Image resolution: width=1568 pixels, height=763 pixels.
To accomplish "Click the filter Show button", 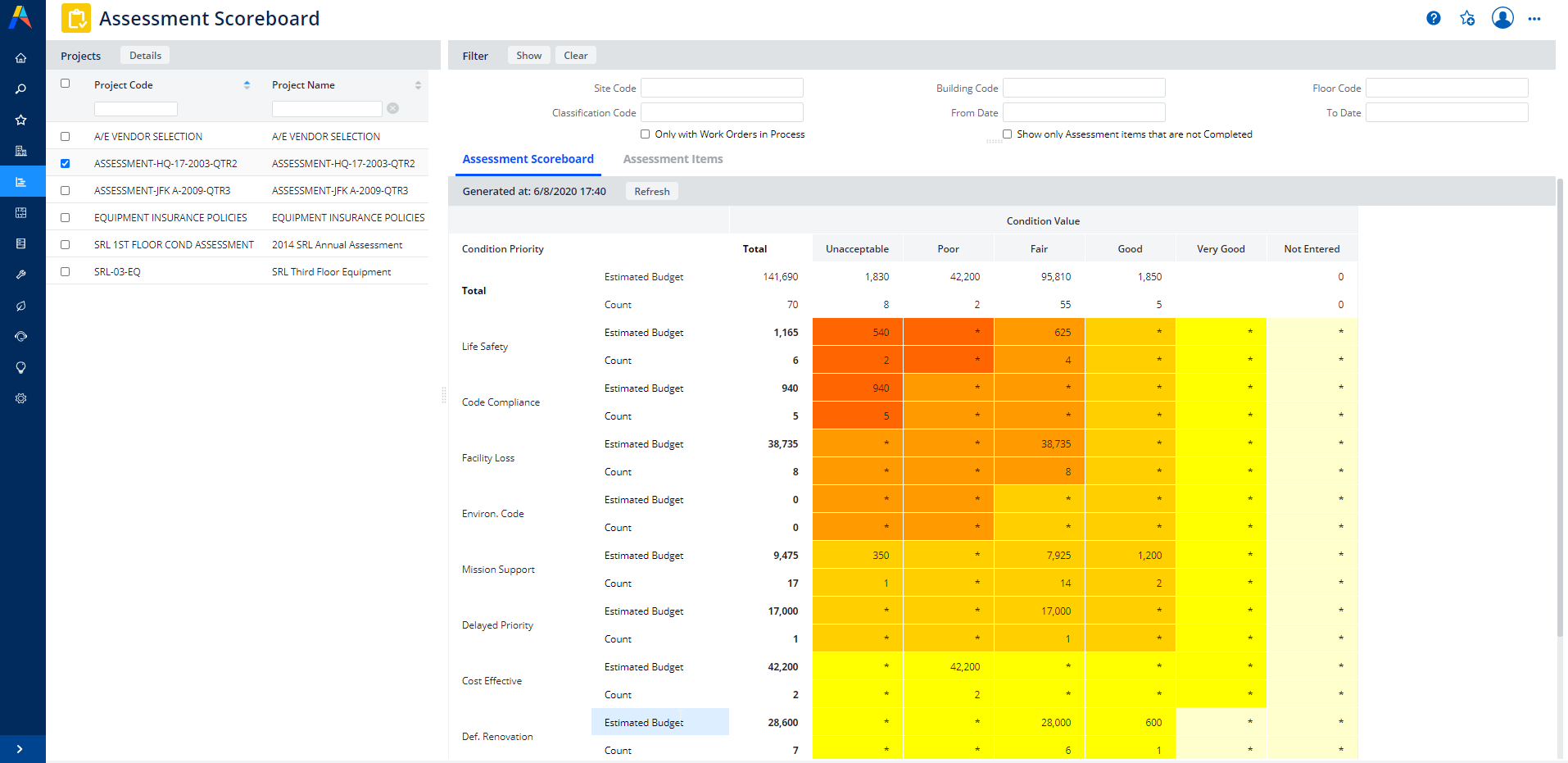I will (x=528, y=56).
